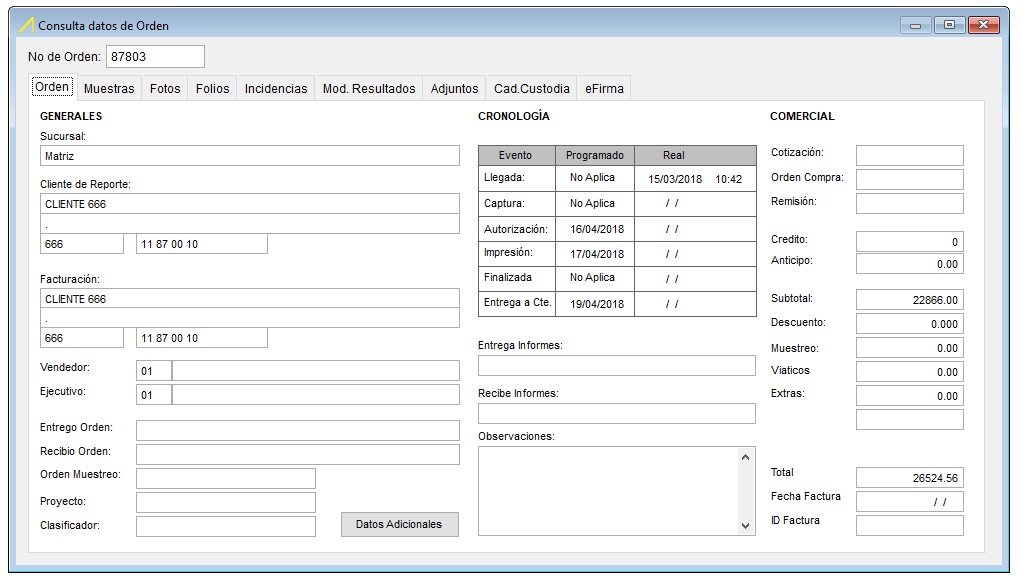The height and width of the screenshot is (582, 1023).
Task: Click Observaciones scrollbar up arrow
Action: tap(746, 457)
